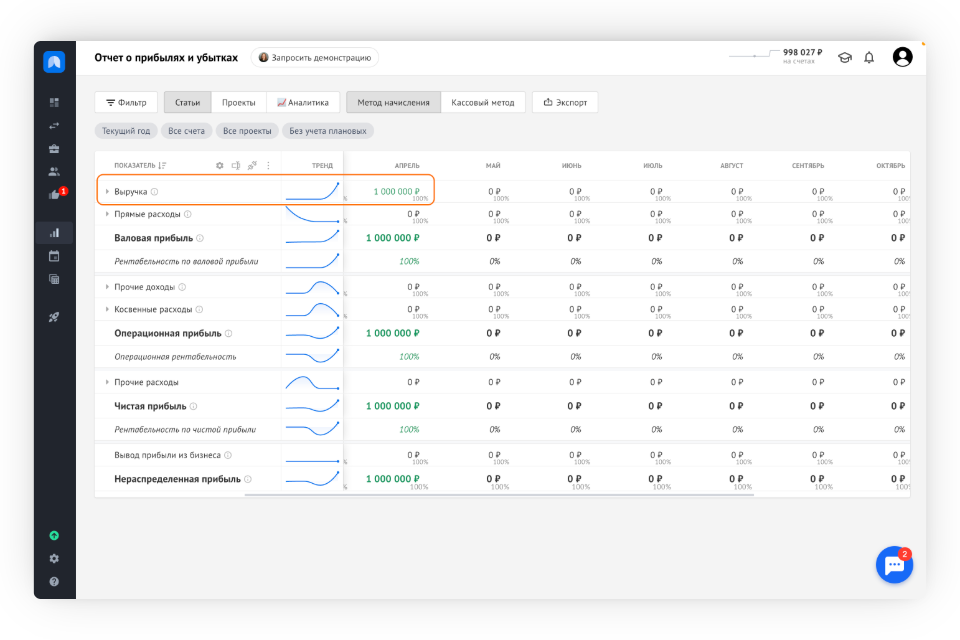
Task: Click info icon next to Нераспределенная прибыль
Action: 248,480
